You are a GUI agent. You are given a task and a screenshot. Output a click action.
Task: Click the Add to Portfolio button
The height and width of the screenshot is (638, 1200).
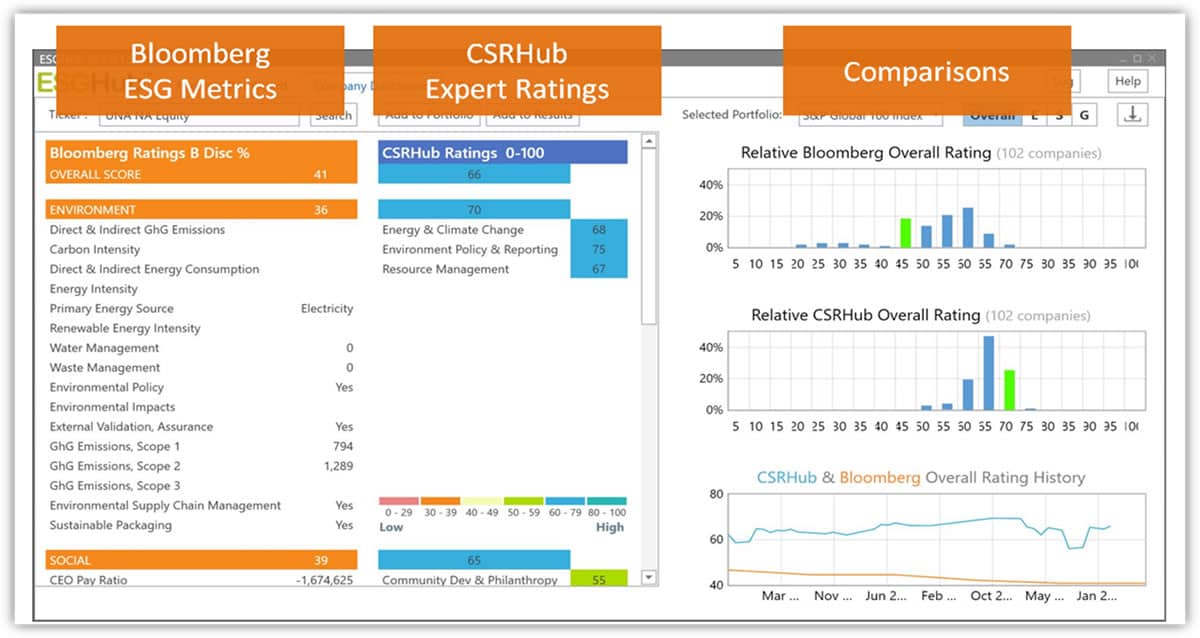430,116
